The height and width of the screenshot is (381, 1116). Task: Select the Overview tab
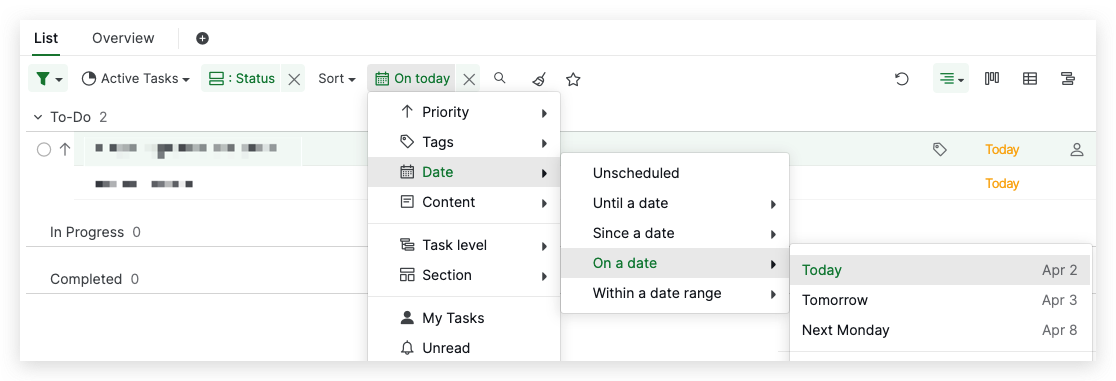coord(123,38)
